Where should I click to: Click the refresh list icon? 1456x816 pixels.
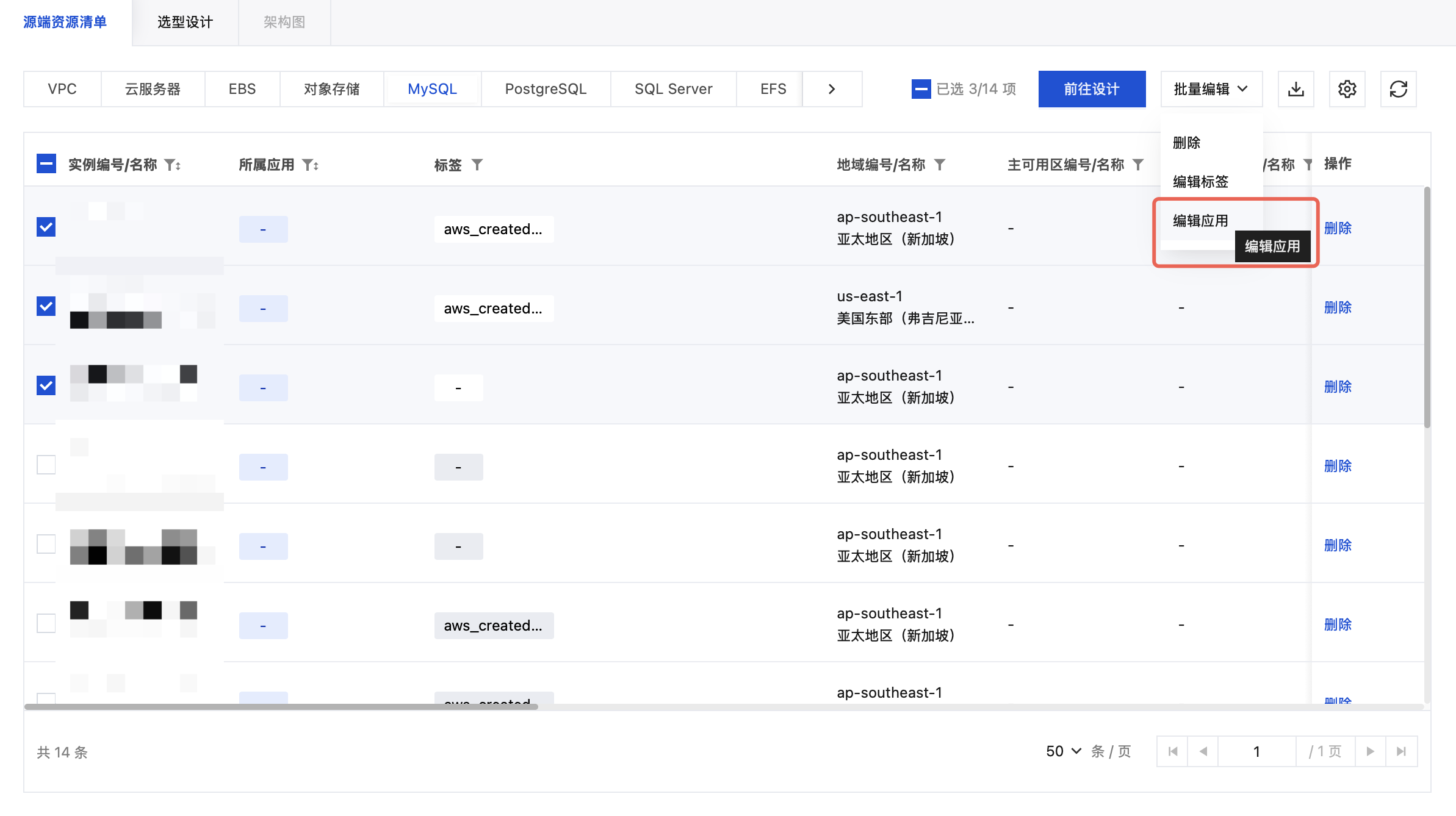tap(1398, 89)
